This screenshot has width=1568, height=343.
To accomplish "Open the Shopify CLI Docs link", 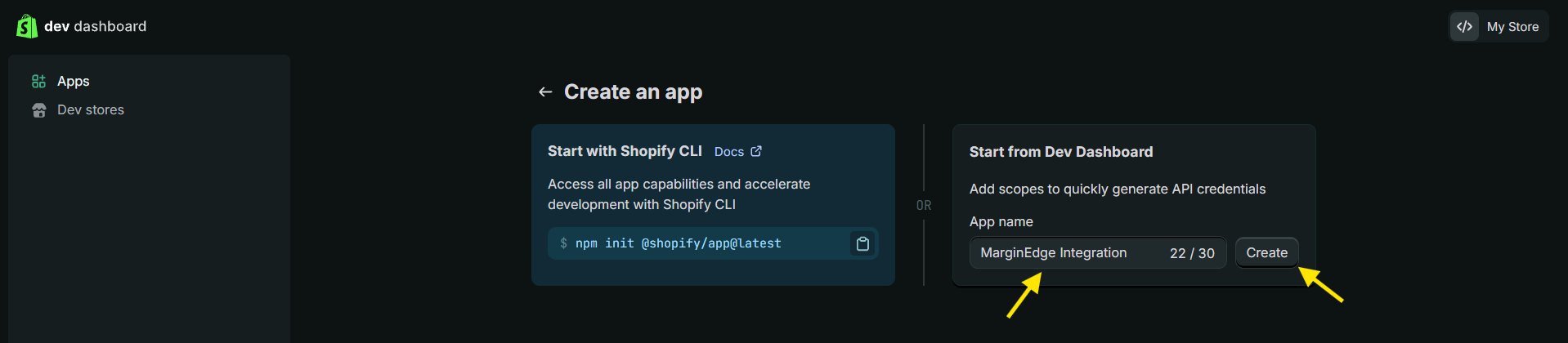I will (729, 152).
